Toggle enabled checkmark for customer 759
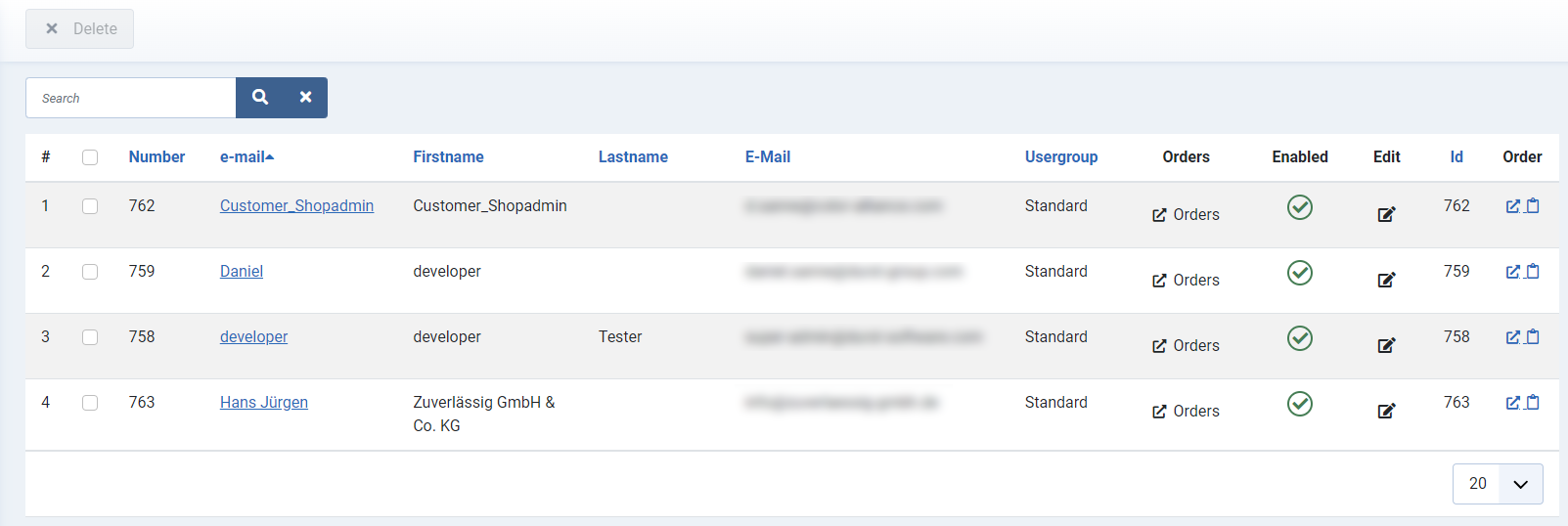The width and height of the screenshot is (1568, 526). click(1300, 273)
